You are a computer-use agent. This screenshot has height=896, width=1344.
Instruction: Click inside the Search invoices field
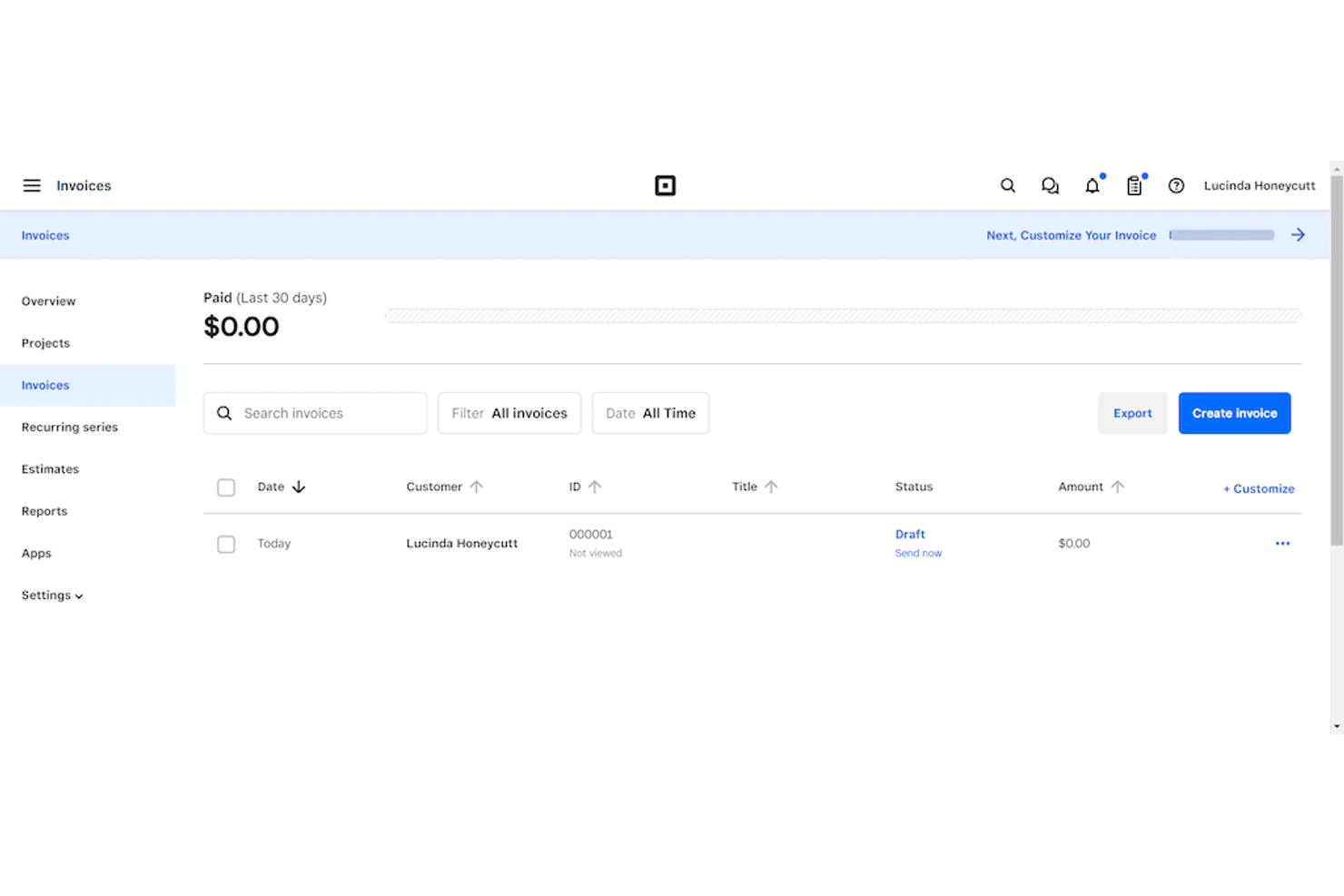click(x=315, y=413)
